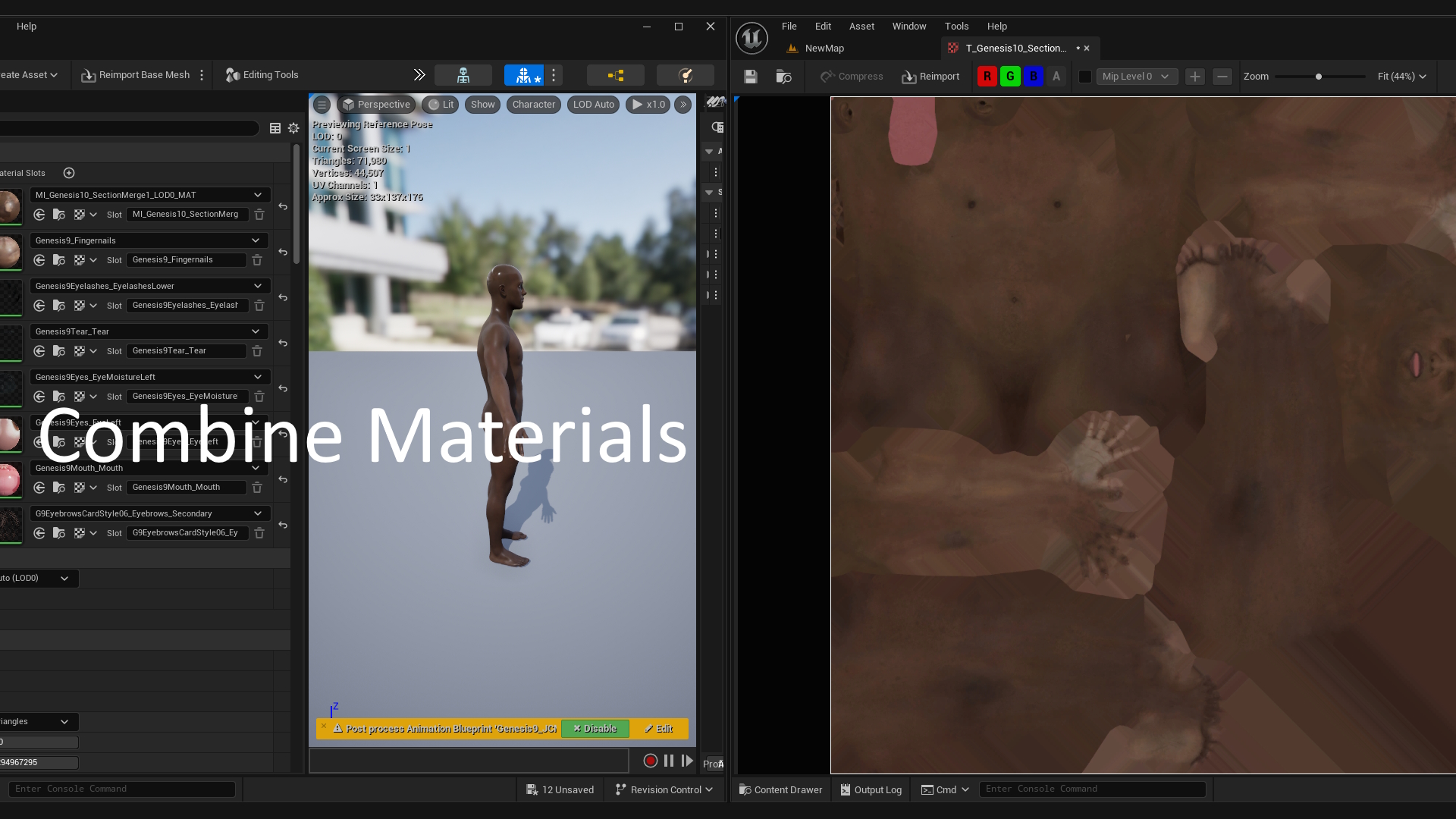Click the 12 Unsaved status button
The height and width of the screenshot is (819, 1456).
point(560,789)
